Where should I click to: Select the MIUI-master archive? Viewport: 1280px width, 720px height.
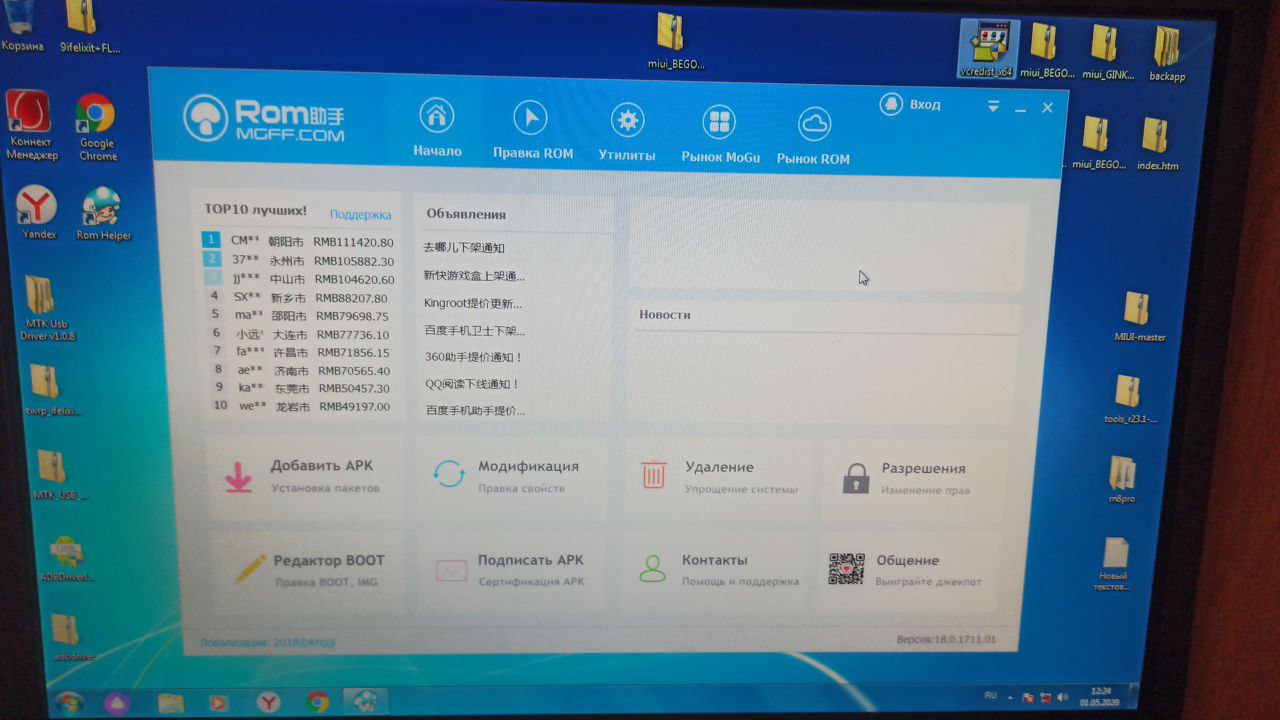(1139, 317)
